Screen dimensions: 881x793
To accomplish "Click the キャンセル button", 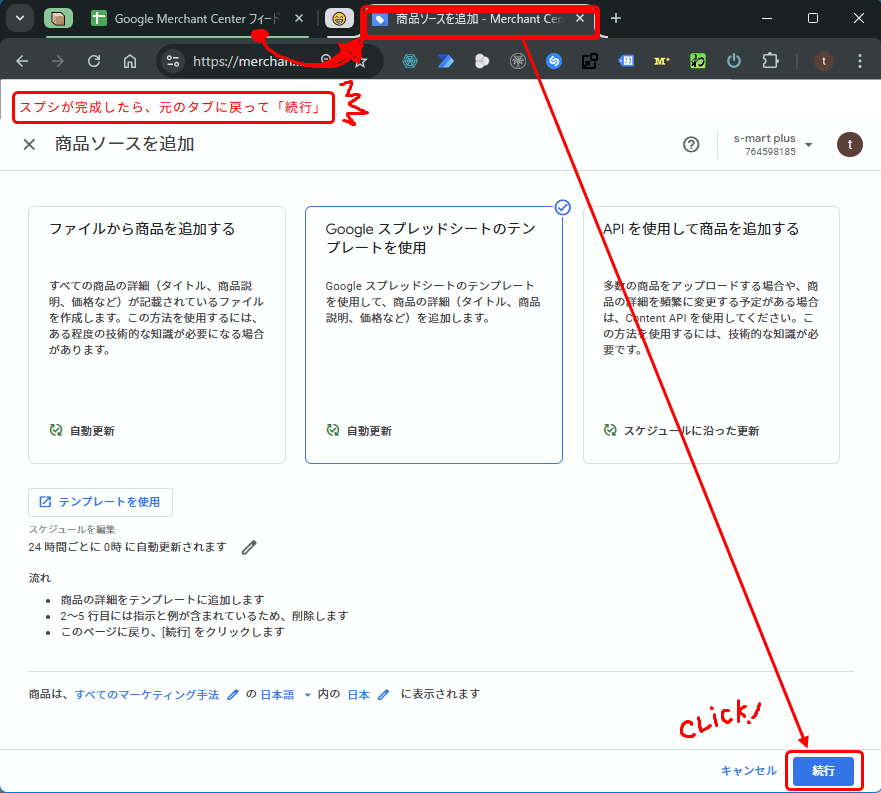I will 748,770.
